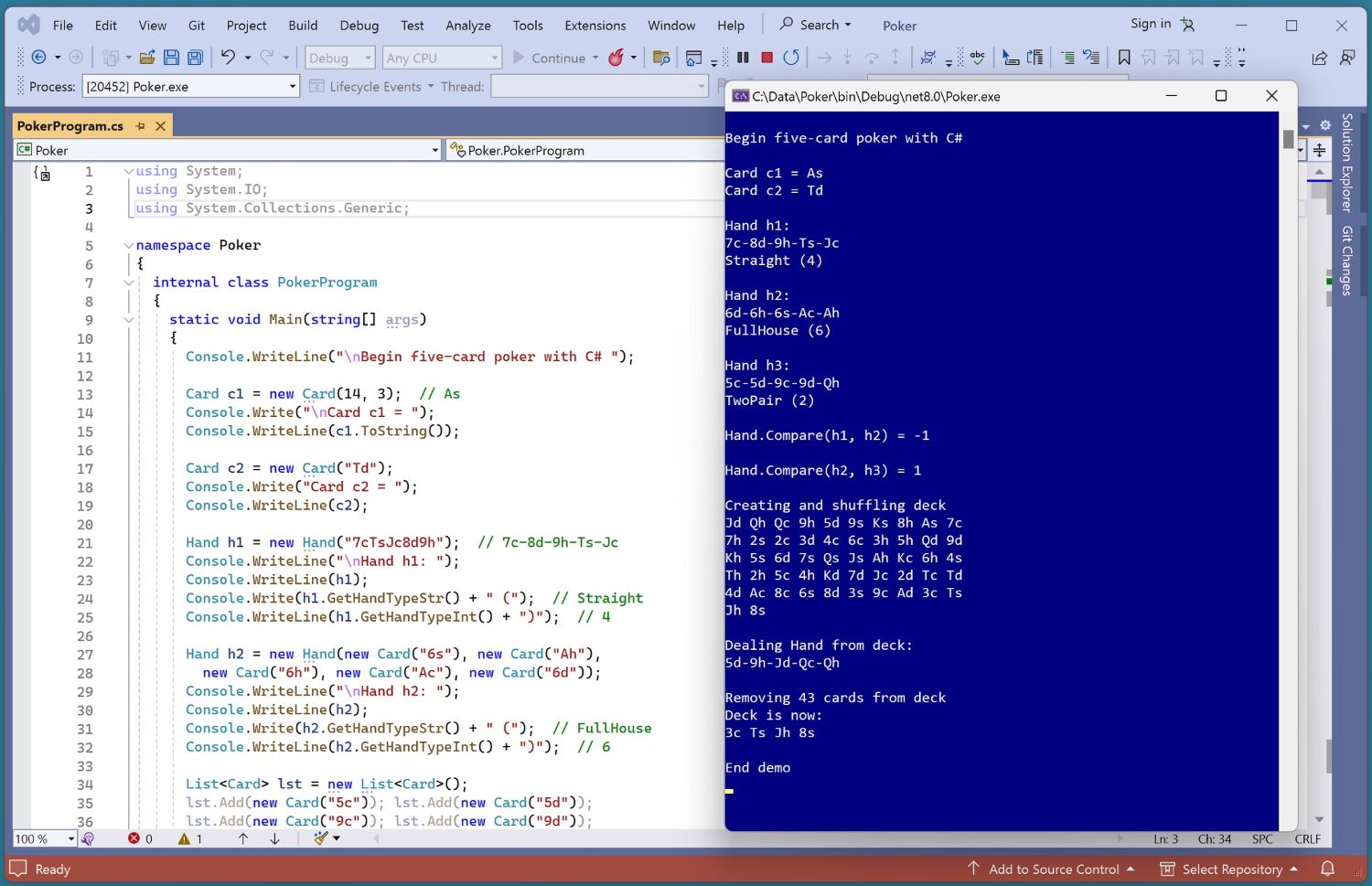Click the Hot Reload flame icon

[616, 58]
